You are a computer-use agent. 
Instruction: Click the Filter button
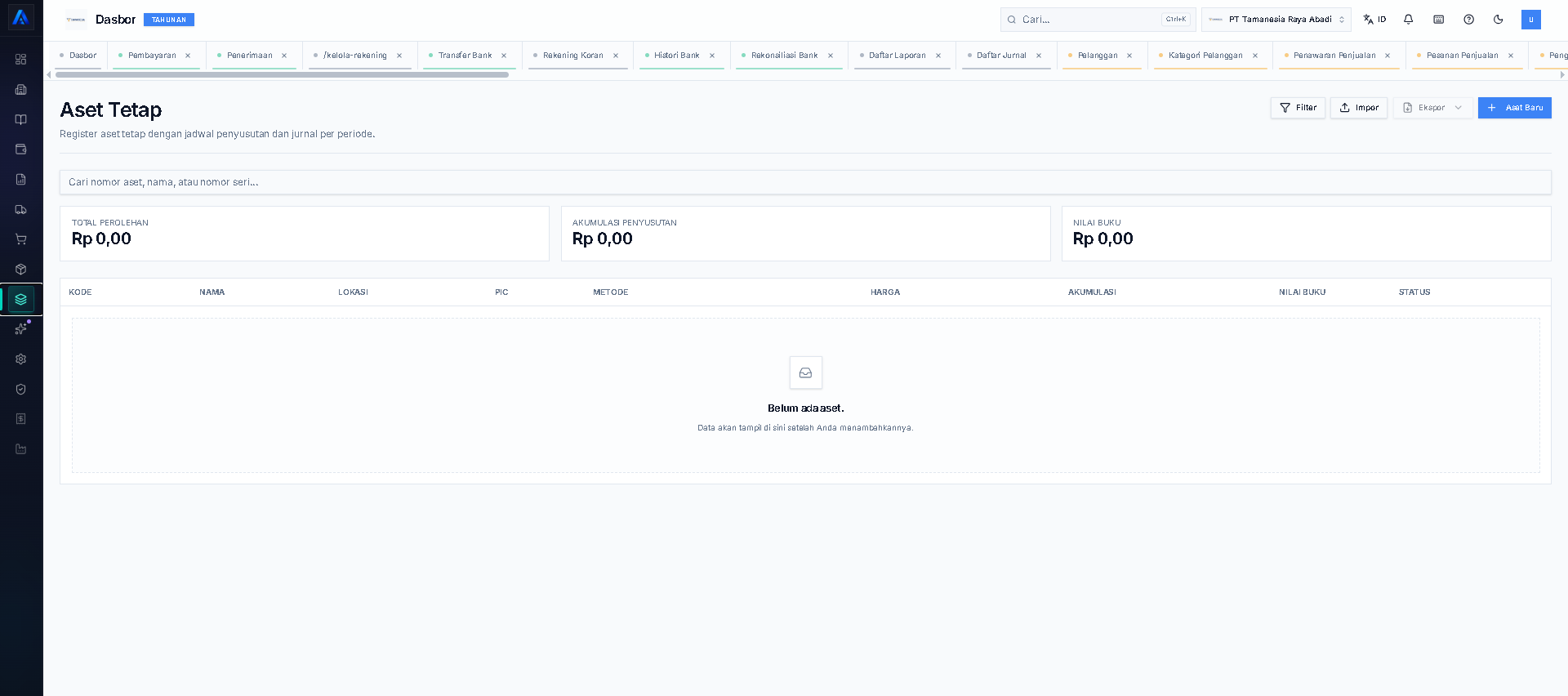pos(1298,108)
